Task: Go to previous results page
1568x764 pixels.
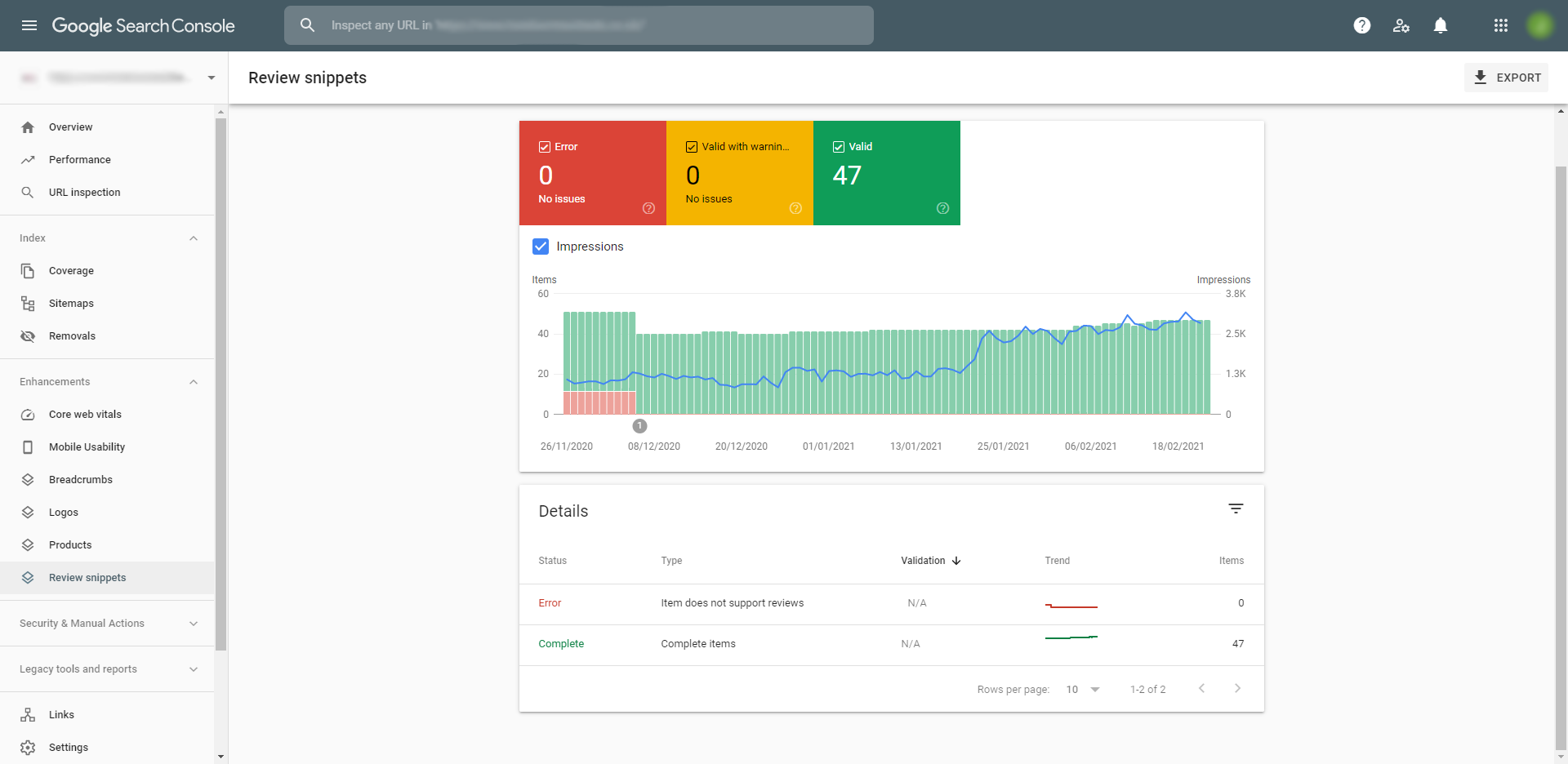Action: [1201, 688]
